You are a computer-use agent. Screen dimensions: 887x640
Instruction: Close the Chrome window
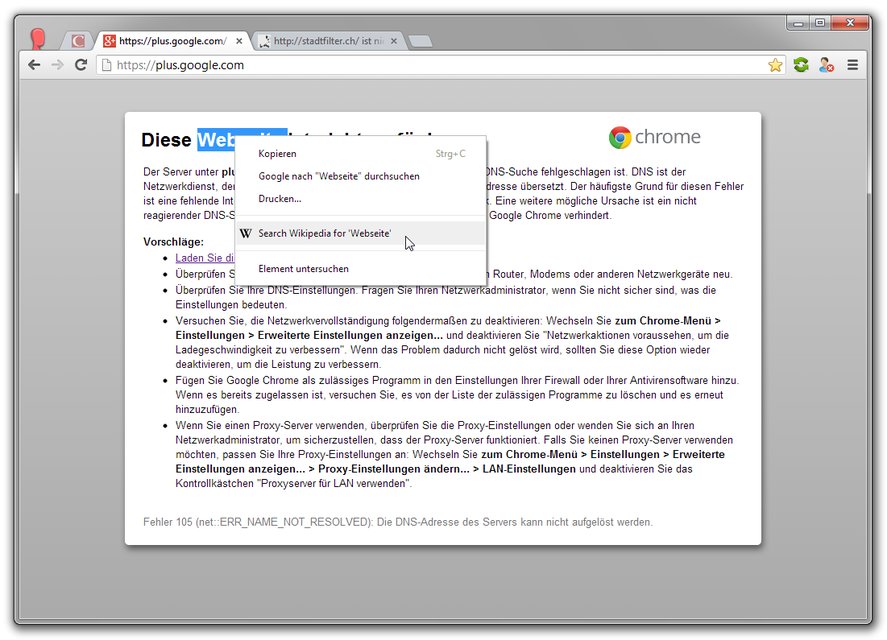point(850,23)
